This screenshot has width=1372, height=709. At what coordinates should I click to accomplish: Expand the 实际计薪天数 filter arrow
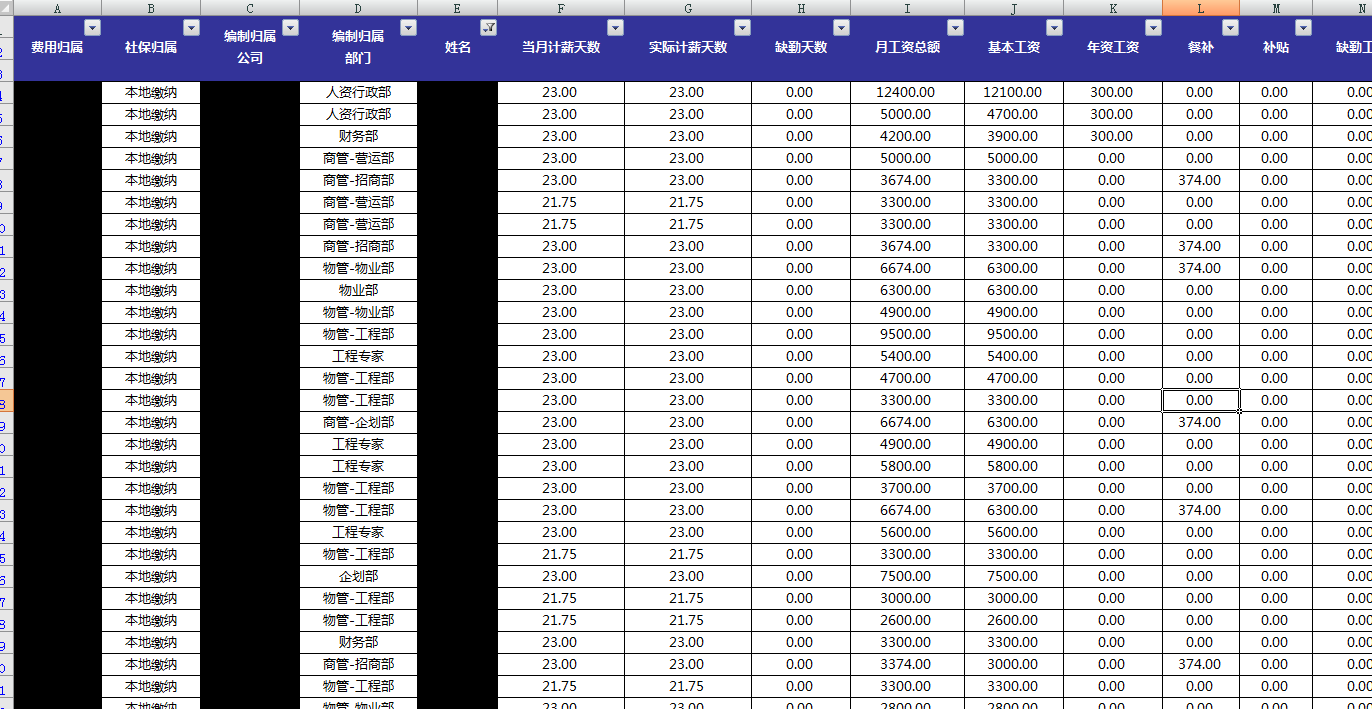tap(742, 28)
